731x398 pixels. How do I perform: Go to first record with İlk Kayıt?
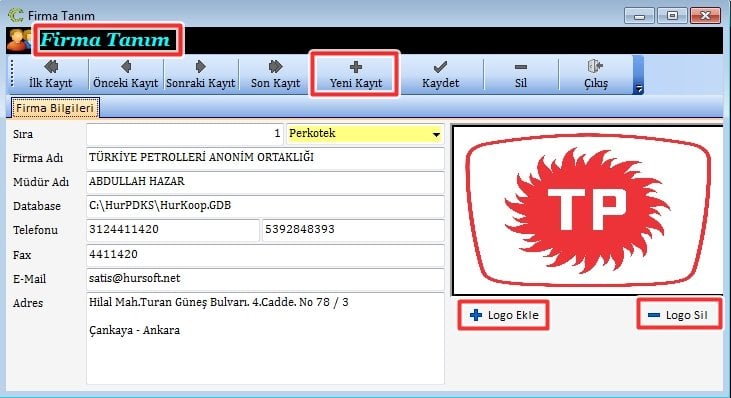51,75
